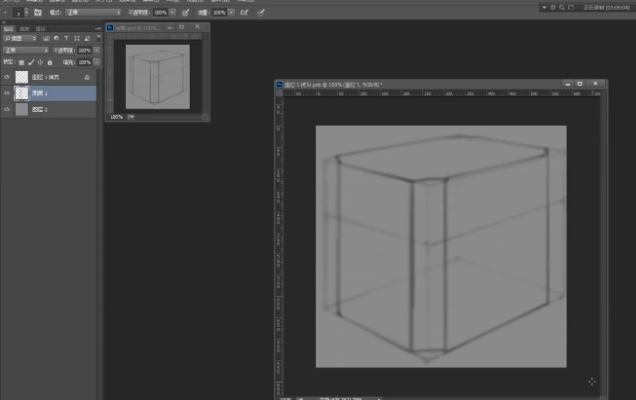Open the layer filter type dropdown

[20, 39]
